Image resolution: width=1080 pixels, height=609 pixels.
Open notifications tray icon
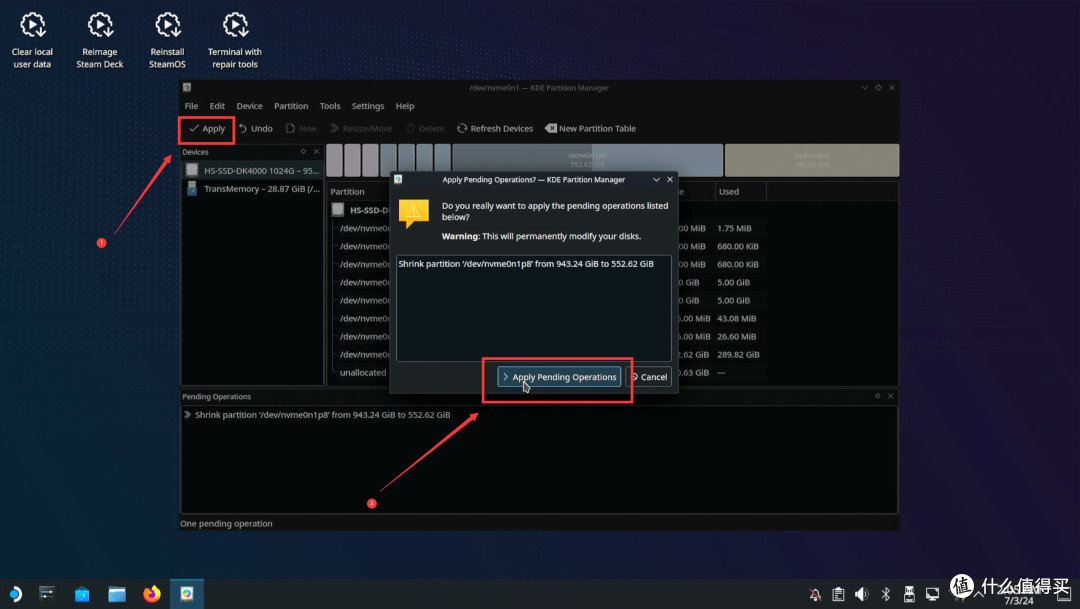[x=815, y=595]
